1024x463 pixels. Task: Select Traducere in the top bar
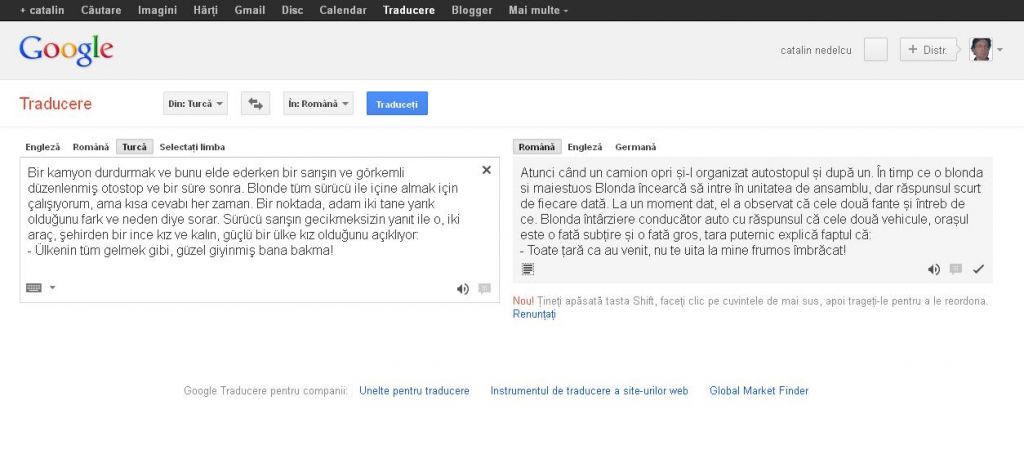click(409, 10)
